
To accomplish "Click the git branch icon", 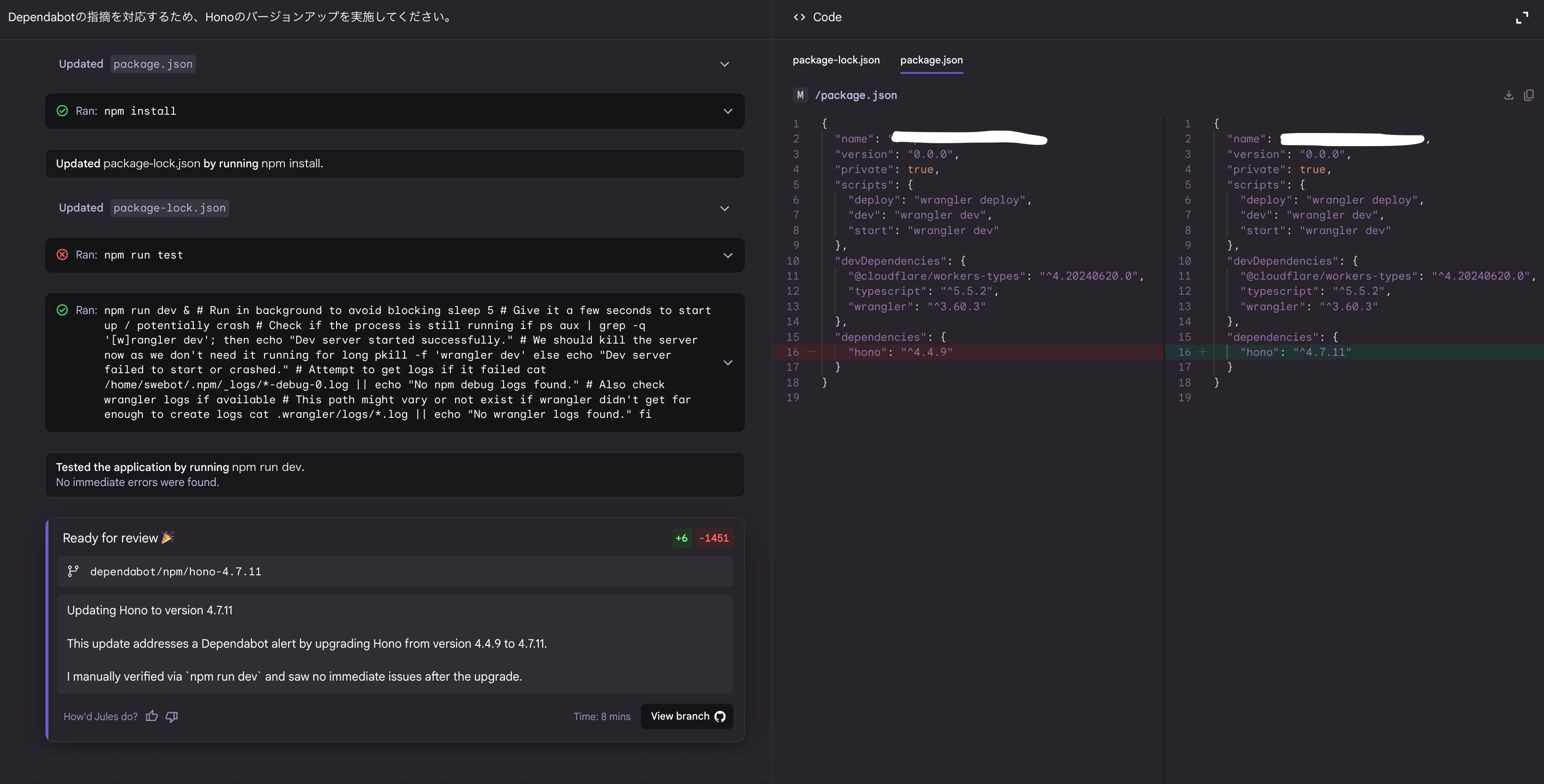I will click(73, 571).
